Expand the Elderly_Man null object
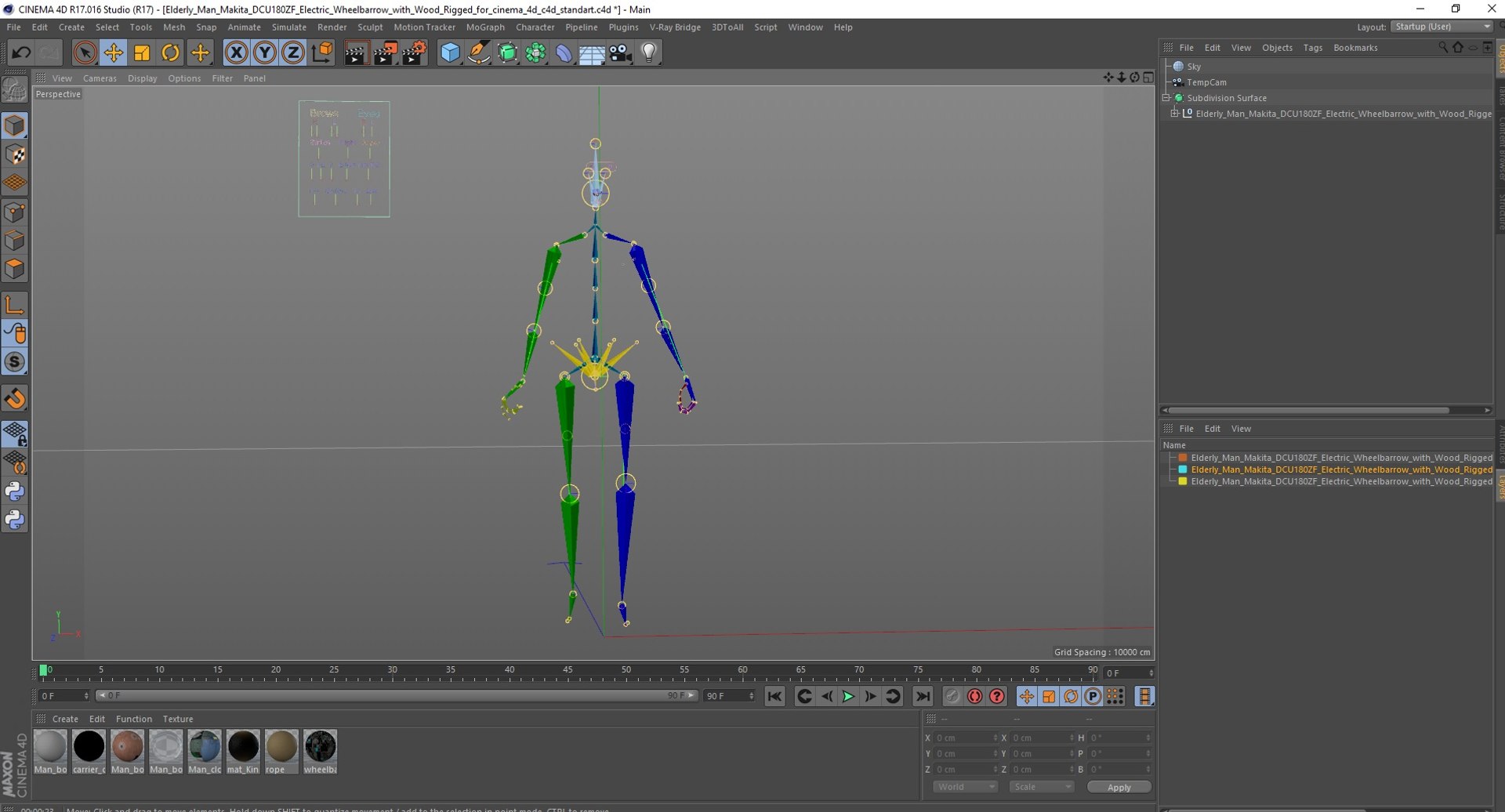 (1174, 114)
